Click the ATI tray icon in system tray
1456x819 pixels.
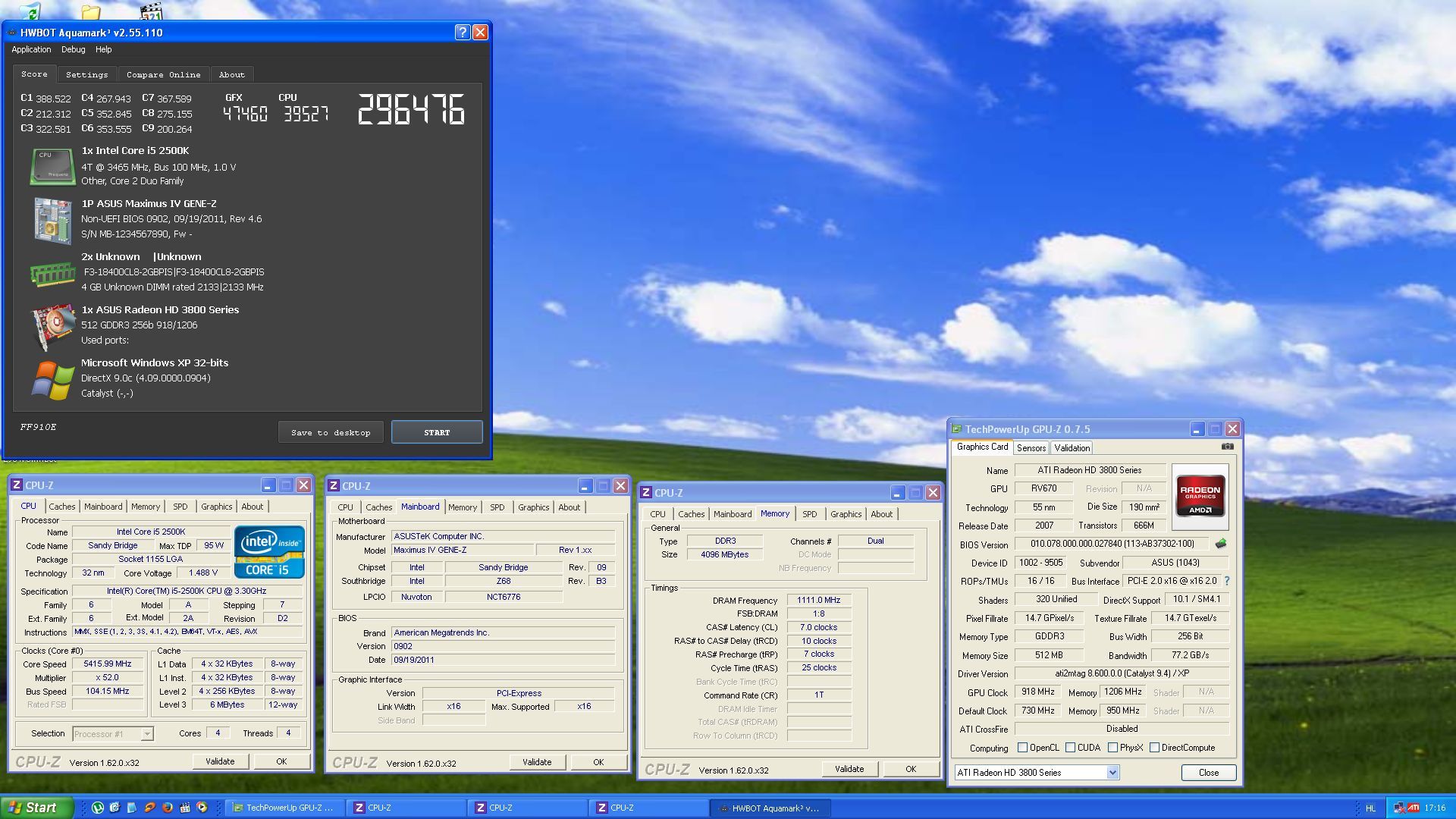pos(1414,808)
